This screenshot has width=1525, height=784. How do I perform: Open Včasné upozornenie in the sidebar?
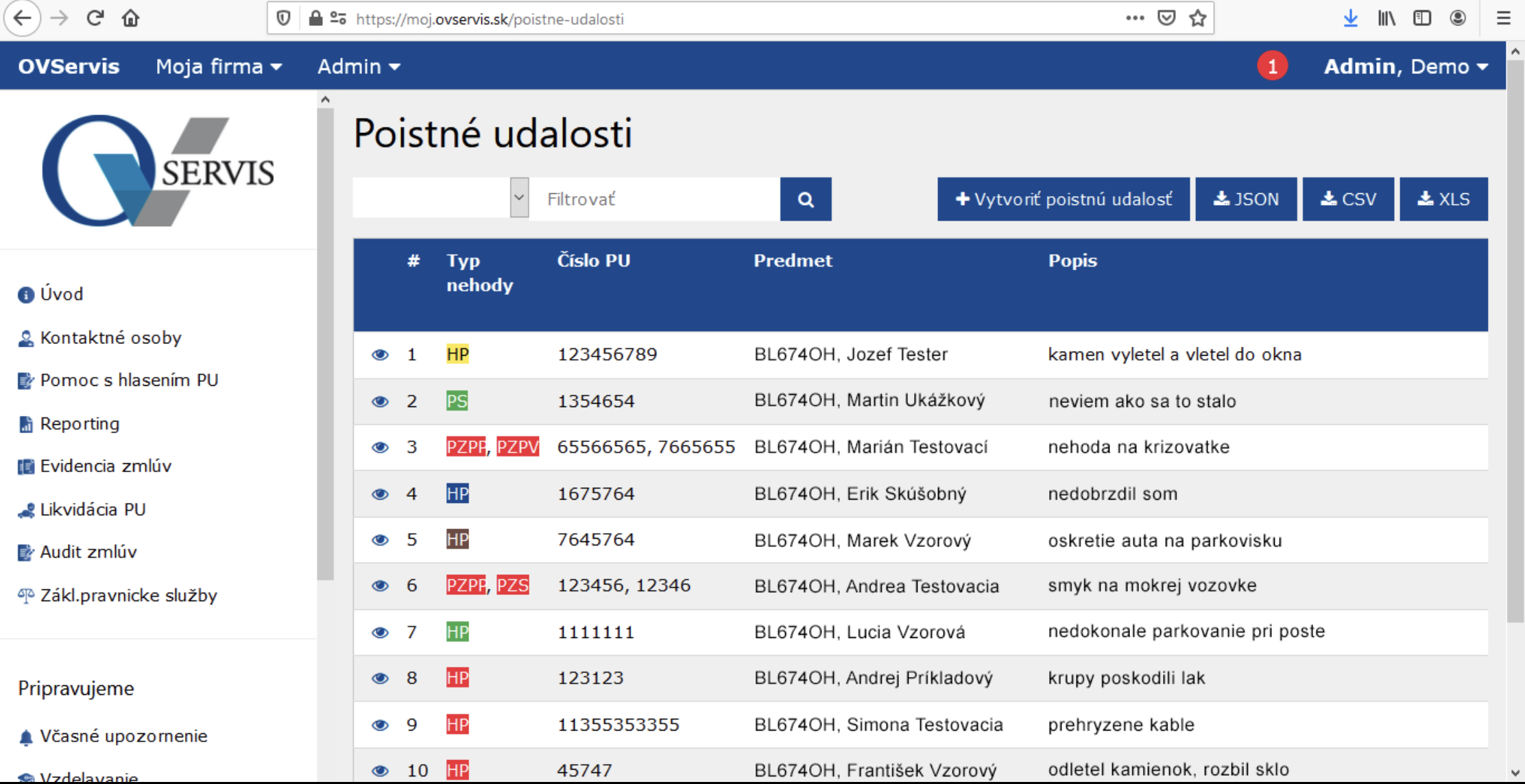pyautogui.click(x=112, y=736)
